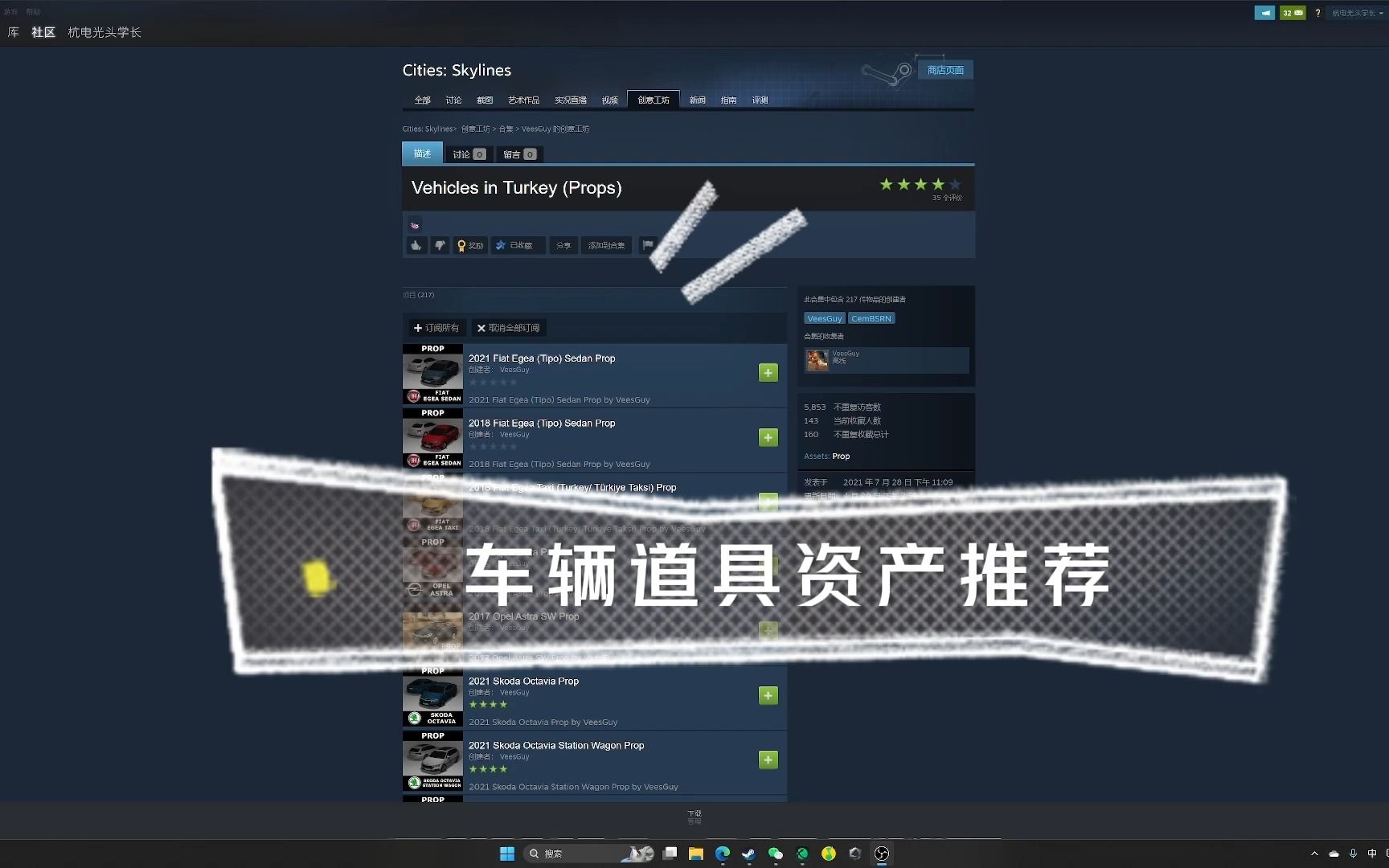Expand system tray hidden icons chevron
This screenshot has width=1389, height=868.
1314,854
